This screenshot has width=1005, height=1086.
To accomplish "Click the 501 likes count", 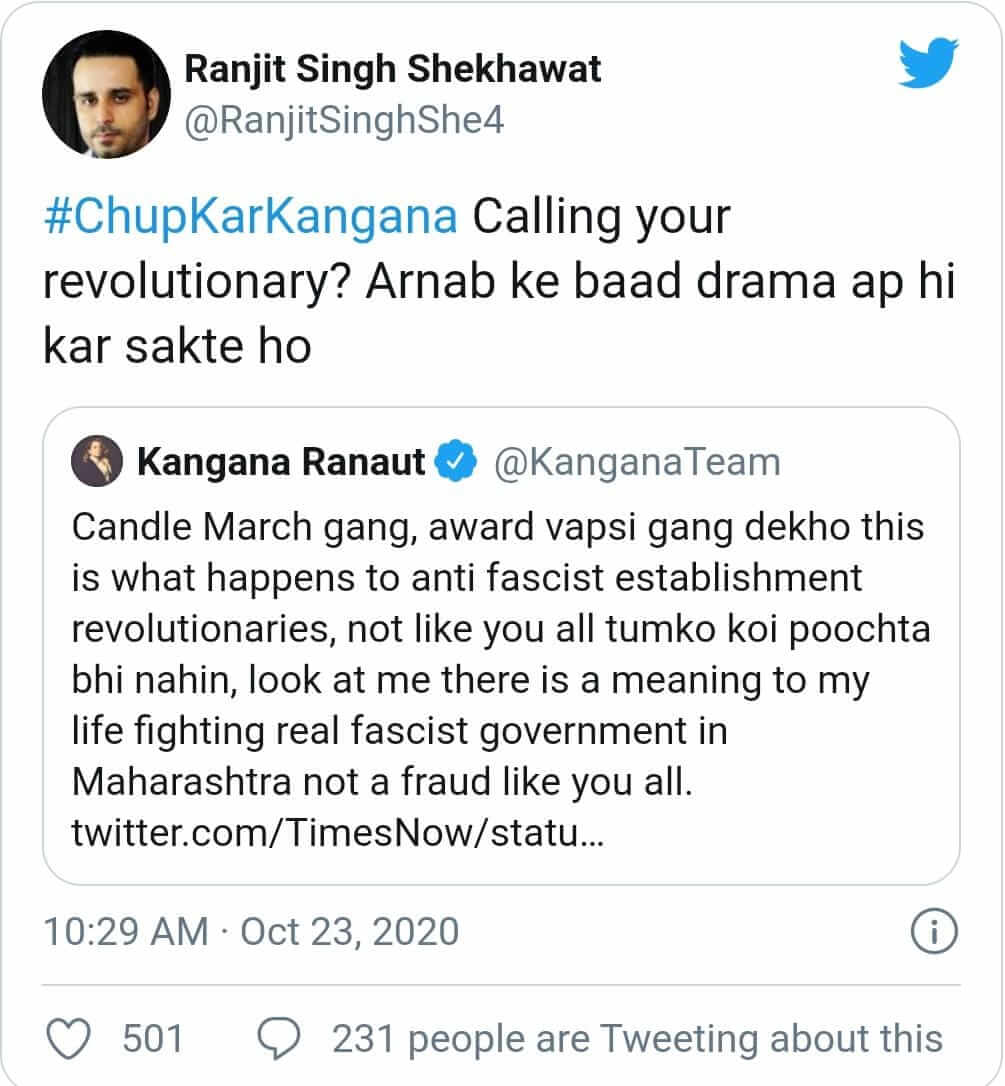I will pos(152,1038).
